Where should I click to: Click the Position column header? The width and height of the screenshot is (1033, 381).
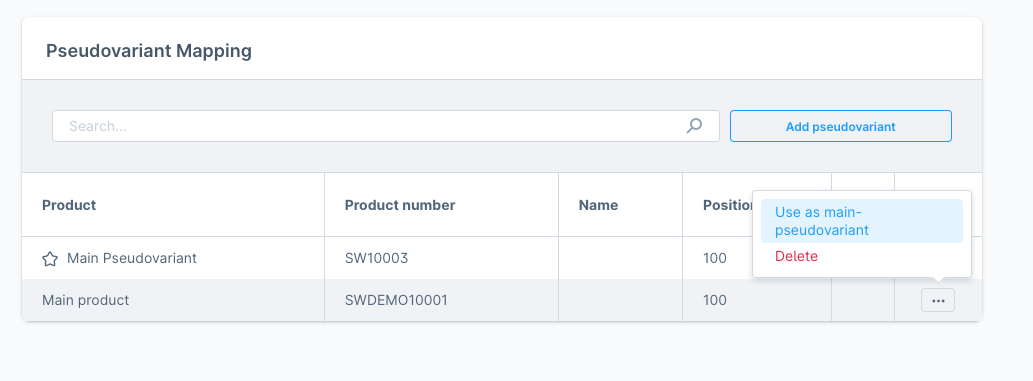coord(727,205)
